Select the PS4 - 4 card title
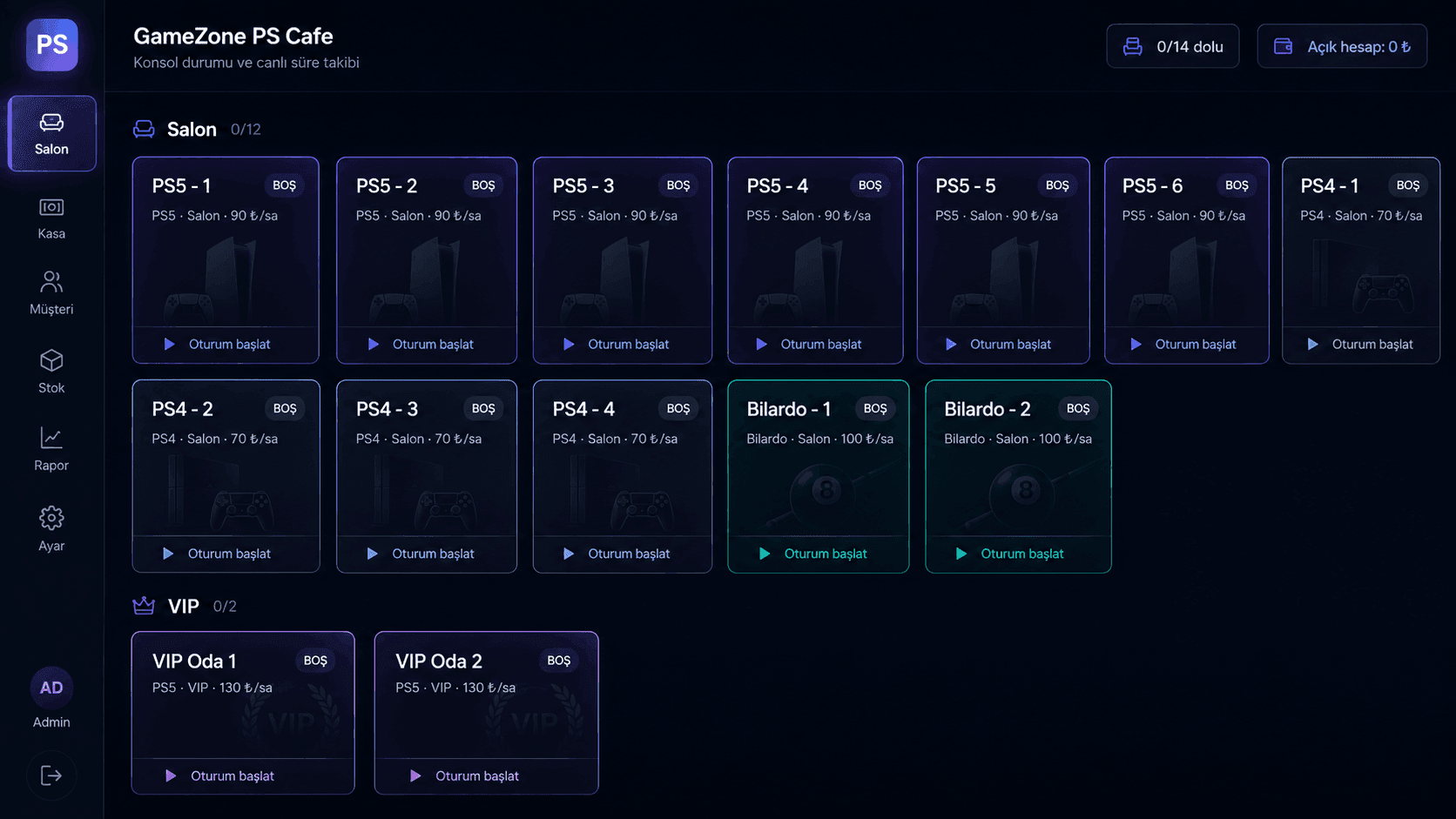This screenshot has width=1456, height=819. pyautogui.click(x=583, y=409)
